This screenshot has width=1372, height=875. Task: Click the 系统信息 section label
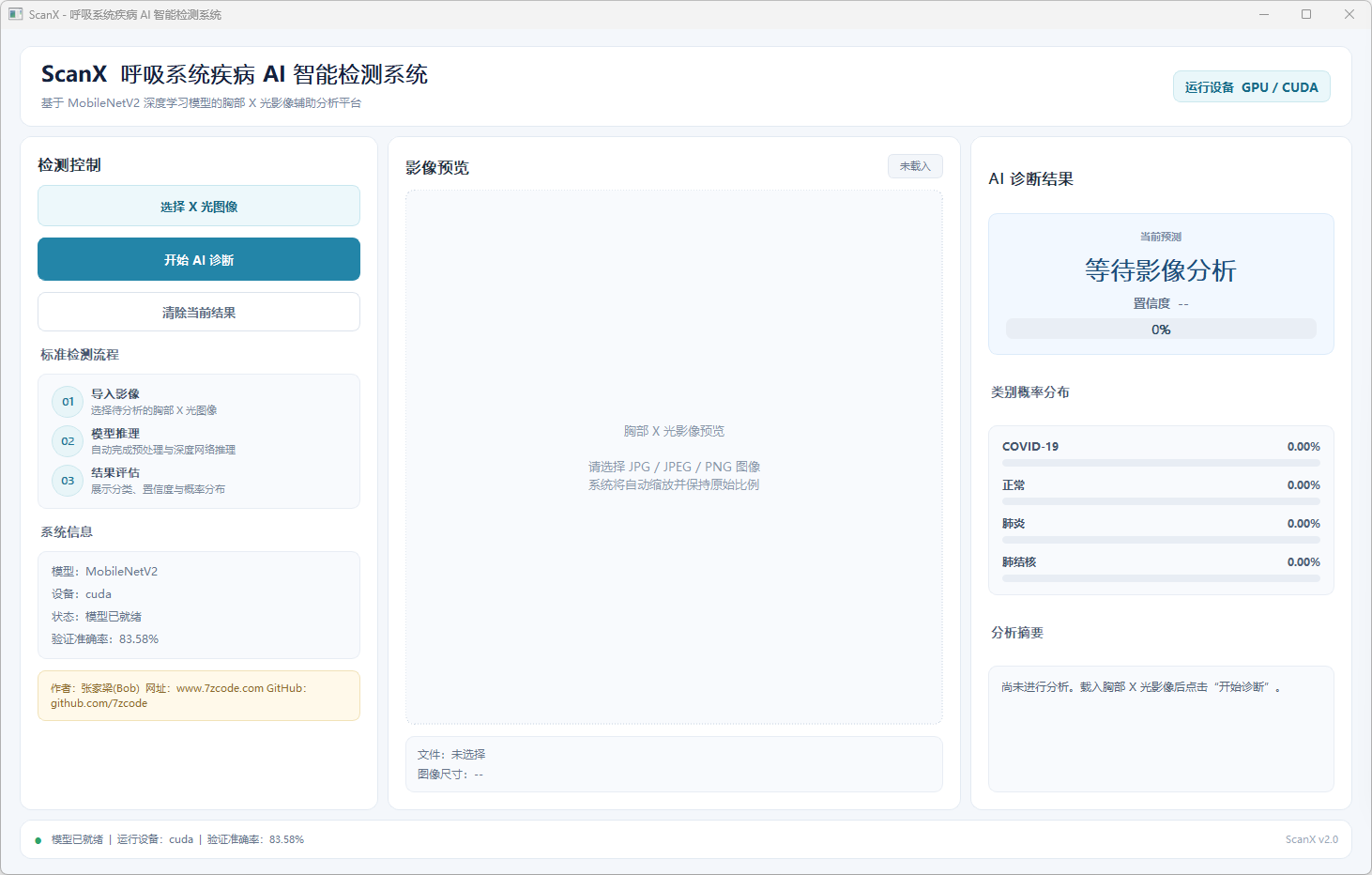pos(67,532)
